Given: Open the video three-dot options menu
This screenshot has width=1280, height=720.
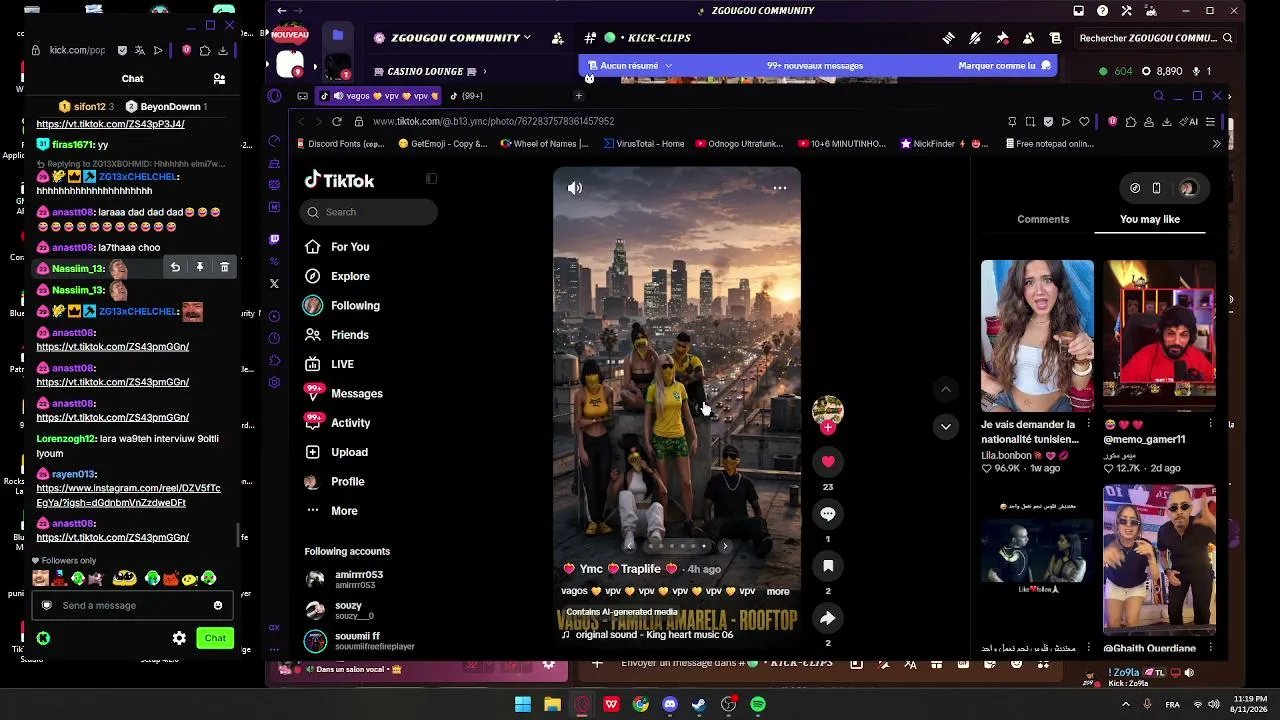Looking at the screenshot, I should 780,188.
